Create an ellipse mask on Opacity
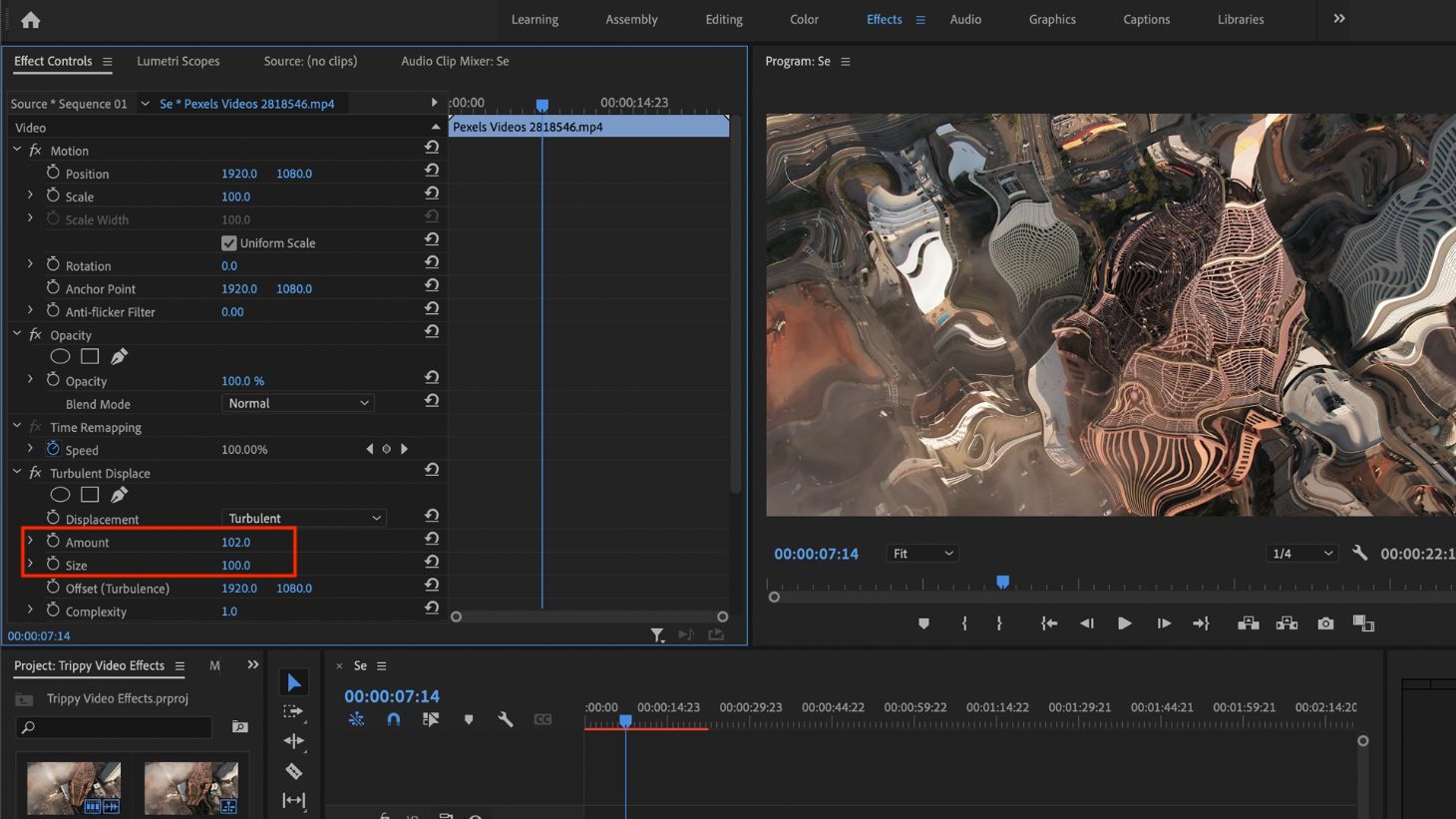 click(x=60, y=356)
